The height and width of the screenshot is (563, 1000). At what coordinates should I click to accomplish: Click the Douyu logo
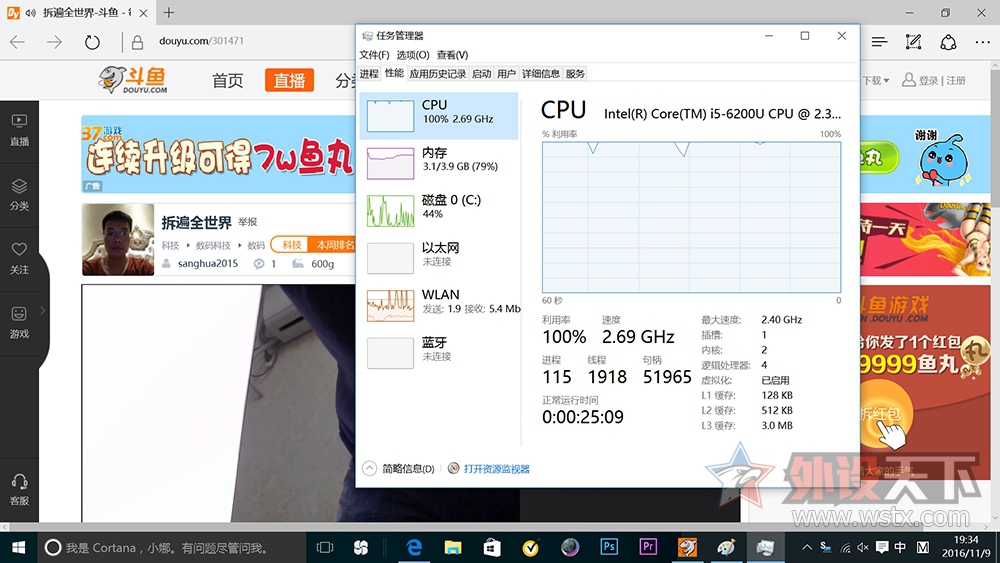point(133,80)
